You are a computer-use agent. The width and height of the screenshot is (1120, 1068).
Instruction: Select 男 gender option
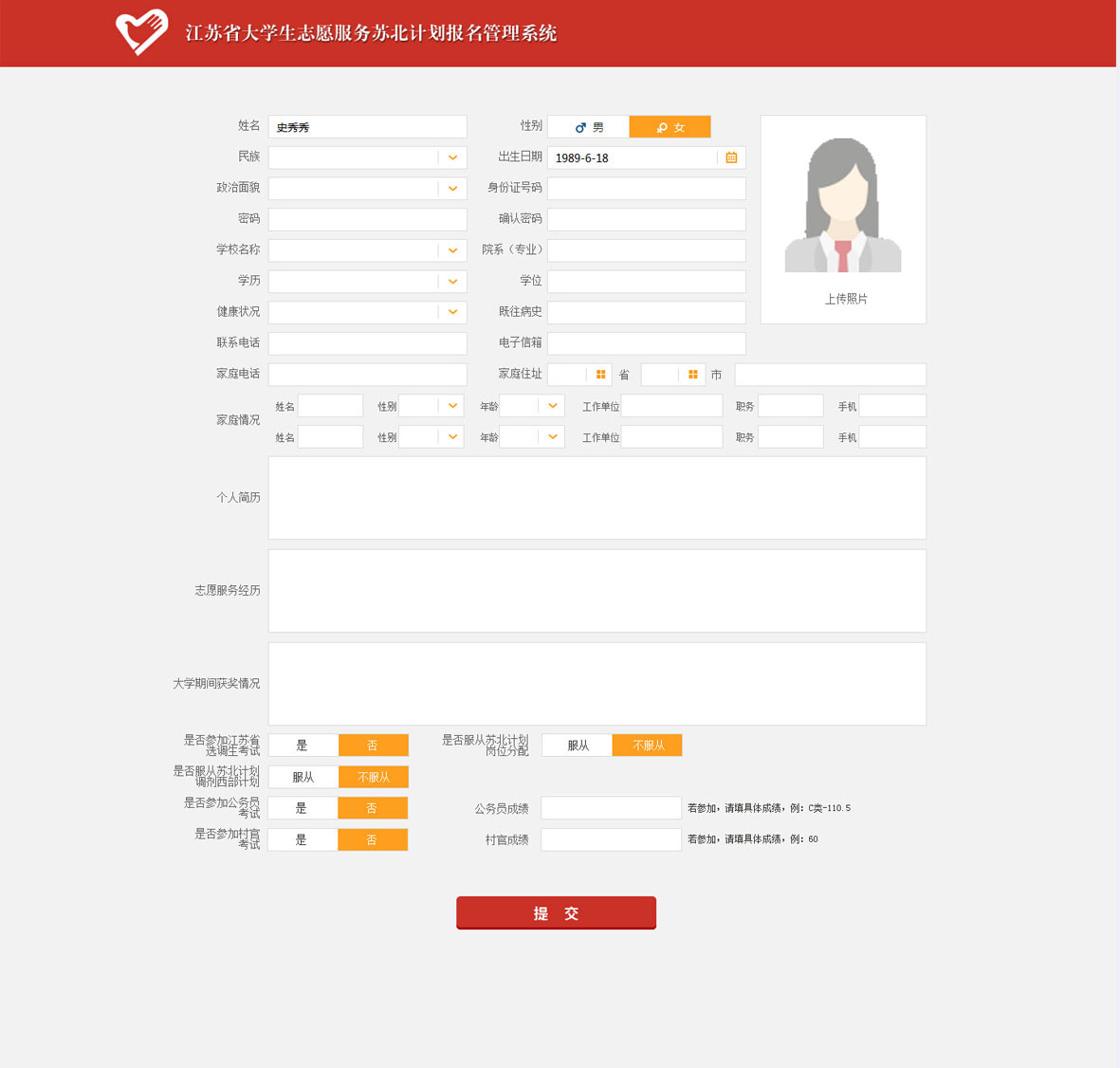coord(589,127)
